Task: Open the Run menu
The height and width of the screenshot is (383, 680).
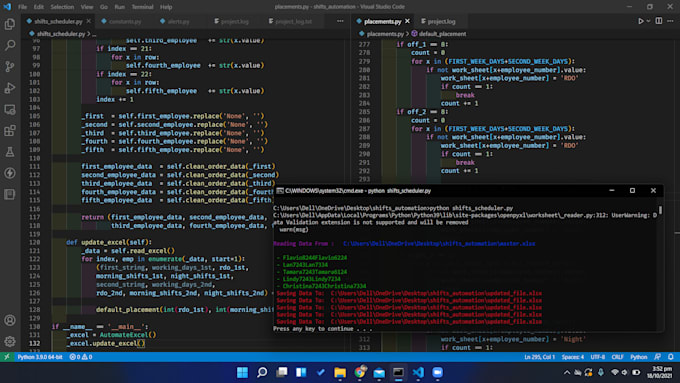Action: [120, 7]
